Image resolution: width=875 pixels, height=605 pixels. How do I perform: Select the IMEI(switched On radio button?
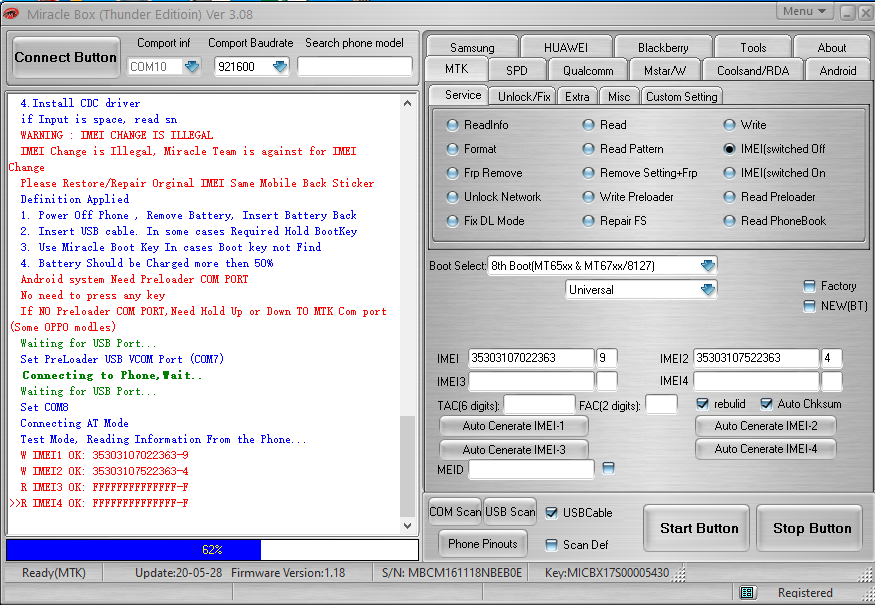pos(729,173)
